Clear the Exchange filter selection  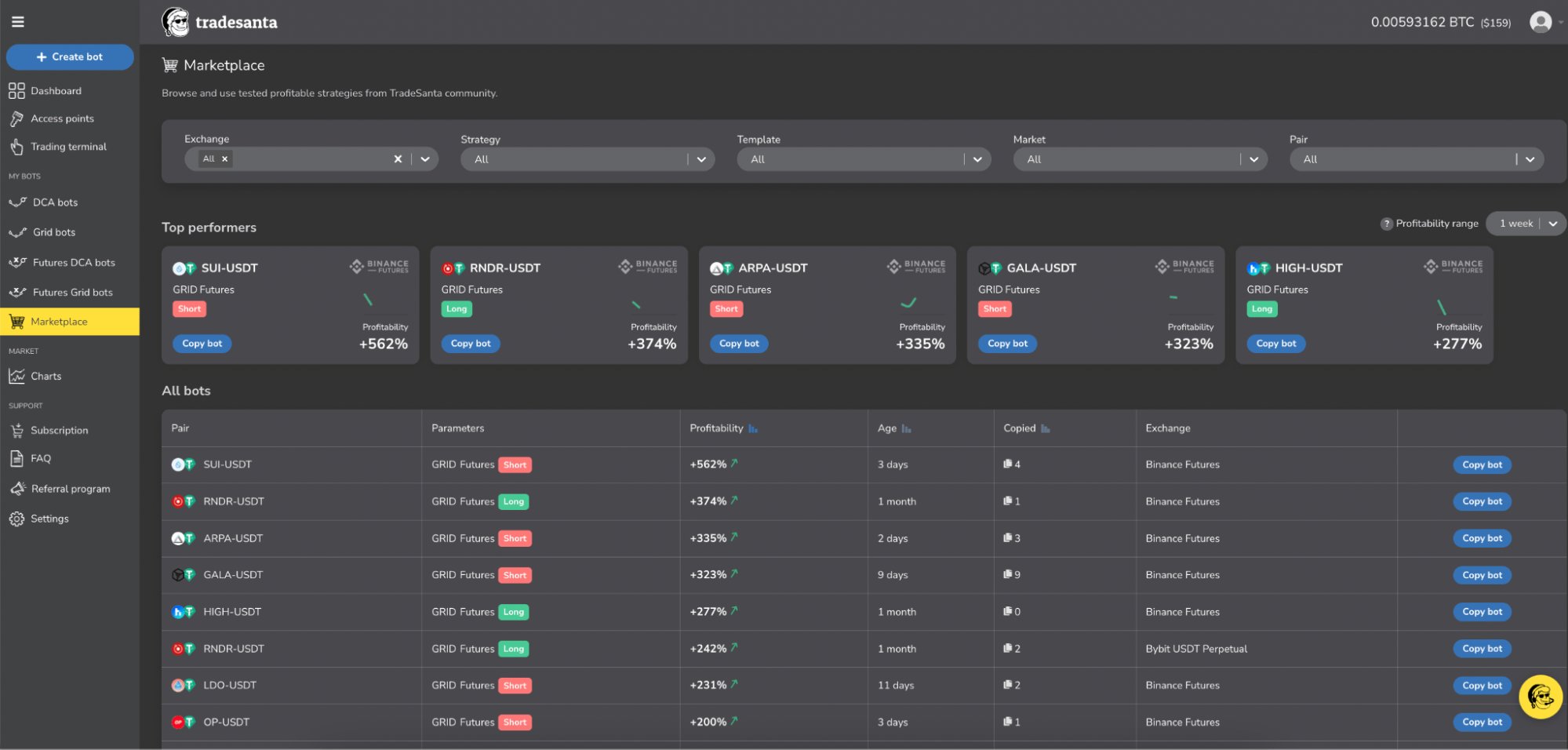coord(398,159)
